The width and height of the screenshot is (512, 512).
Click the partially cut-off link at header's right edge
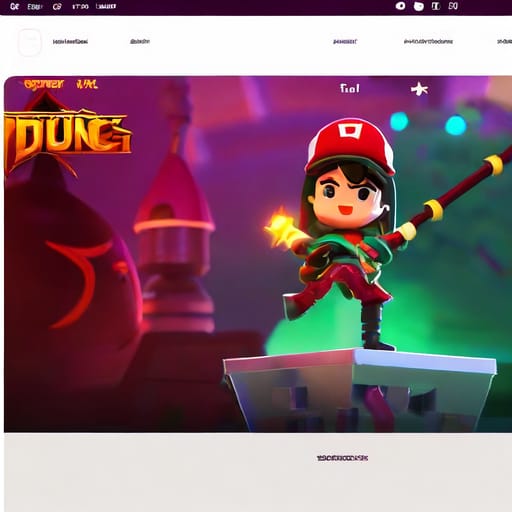click(504, 42)
